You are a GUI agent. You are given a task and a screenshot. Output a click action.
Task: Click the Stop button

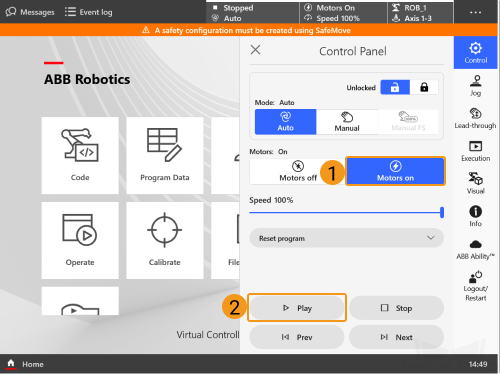point(396,308)
